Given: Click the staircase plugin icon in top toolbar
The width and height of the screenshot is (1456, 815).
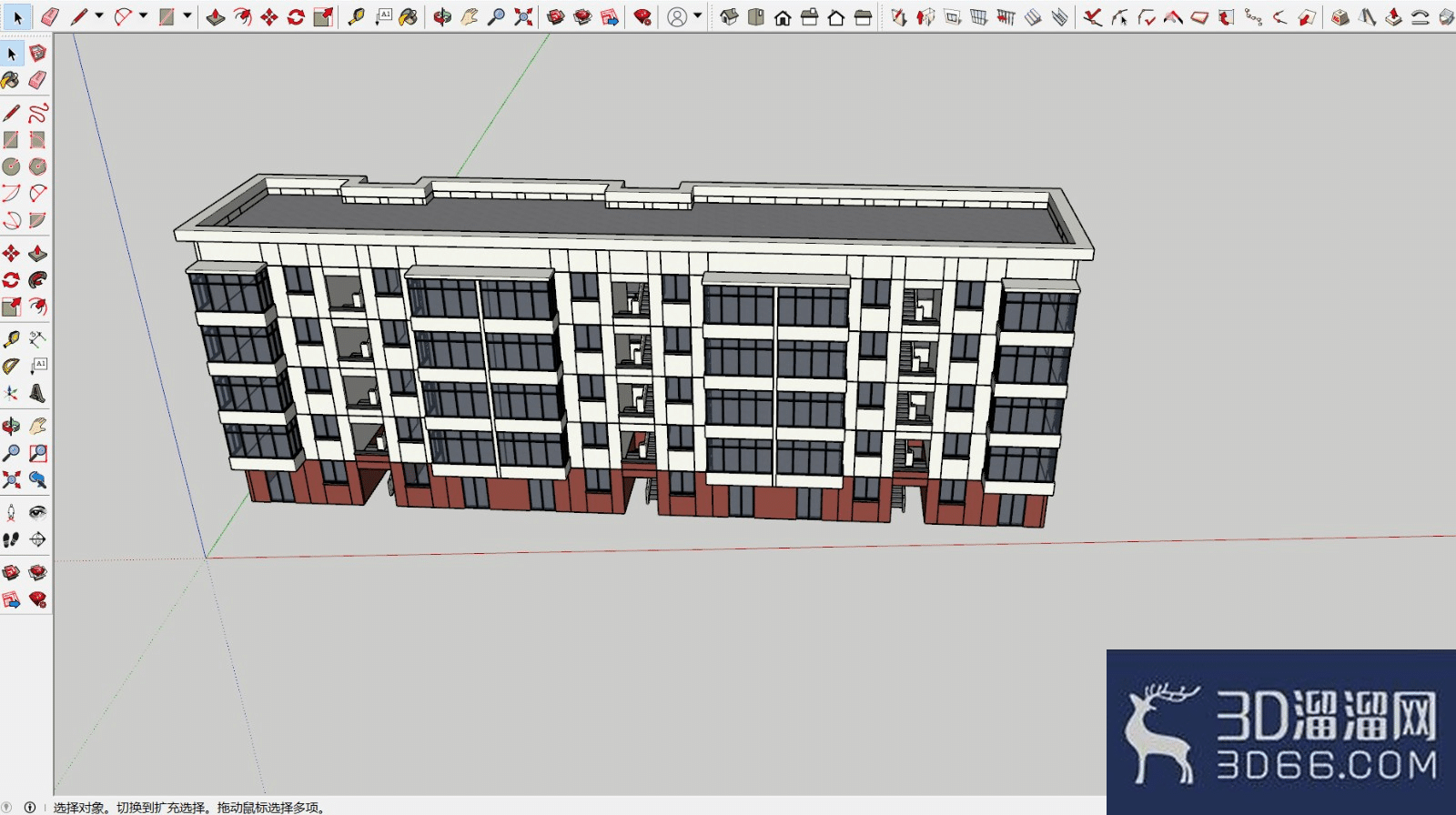Looking at the screenshot, I should (x=1033, y=16).
